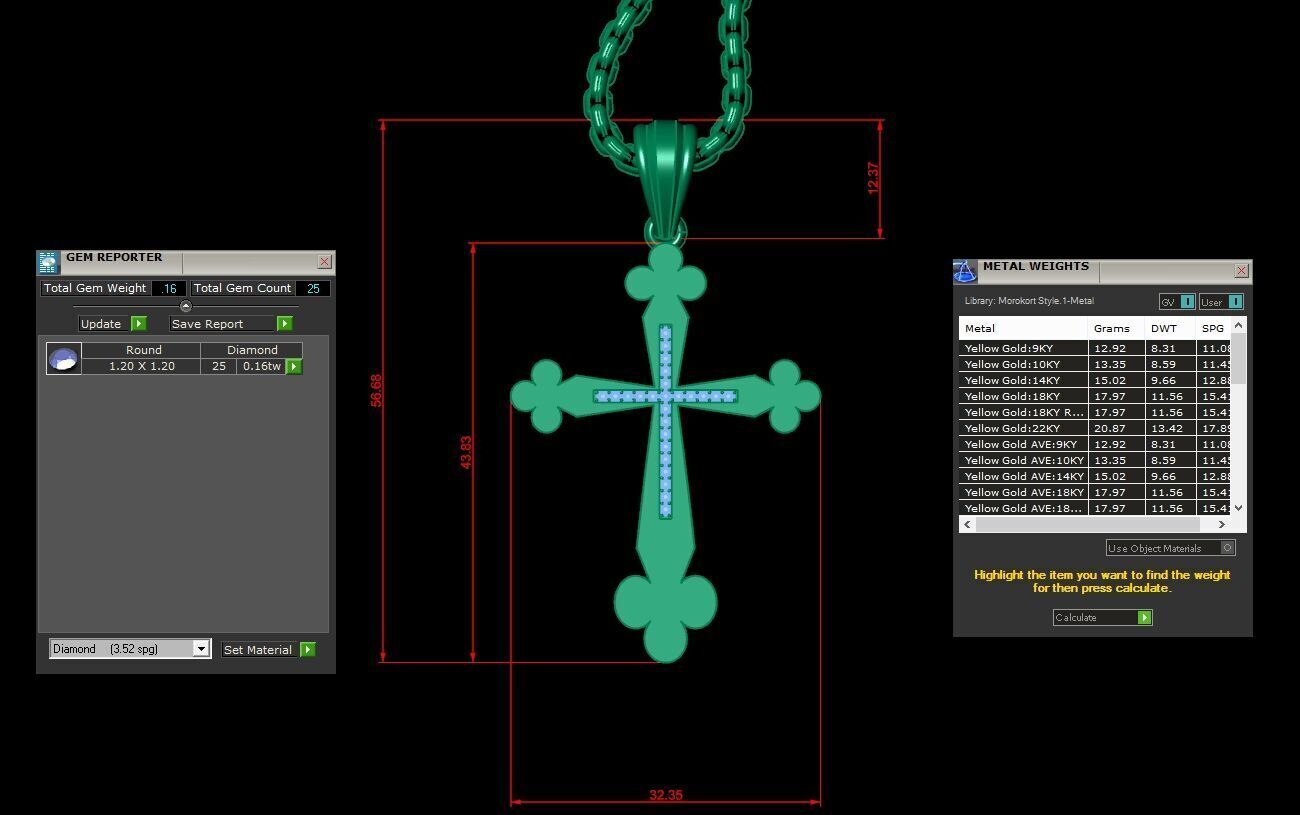
Task: Close the Metal Weights panel
Action: click(1241, 270)
